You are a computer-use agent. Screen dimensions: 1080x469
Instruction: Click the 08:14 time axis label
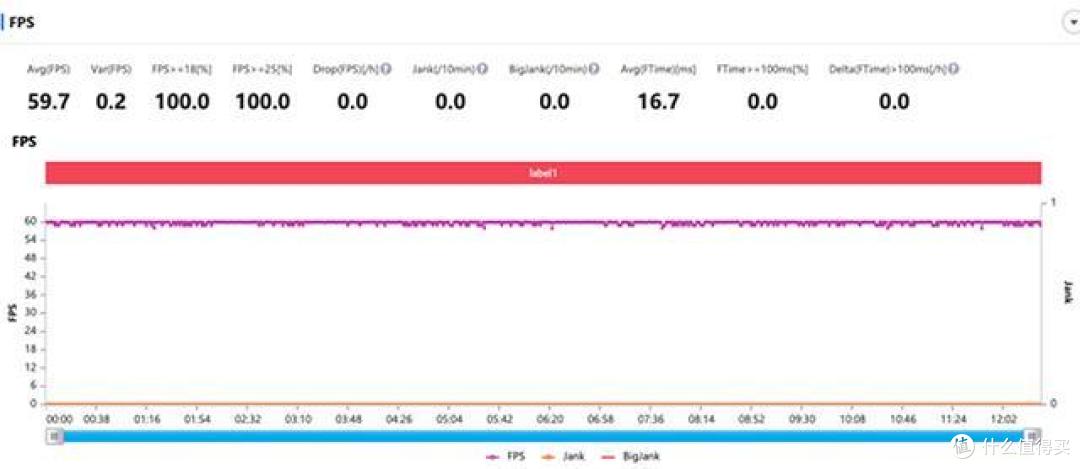click(x=702, y=419)
